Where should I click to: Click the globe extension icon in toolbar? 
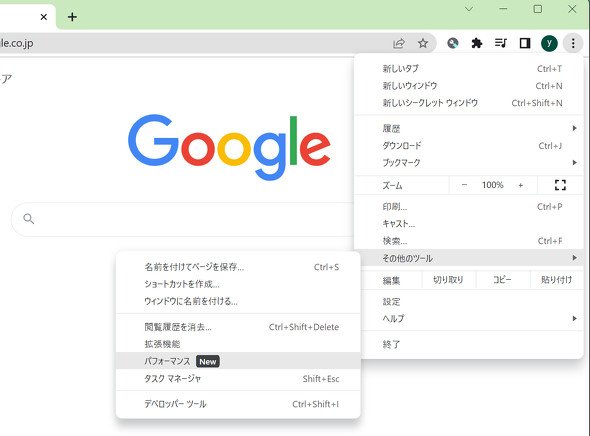[x=453, y=43]
